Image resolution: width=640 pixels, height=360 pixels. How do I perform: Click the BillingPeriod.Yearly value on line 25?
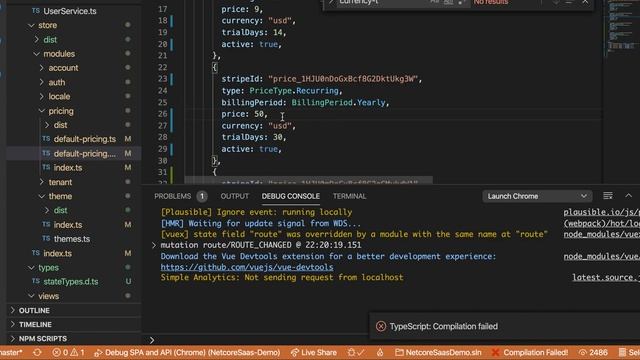pyautogui.click(x=338, y=102)
